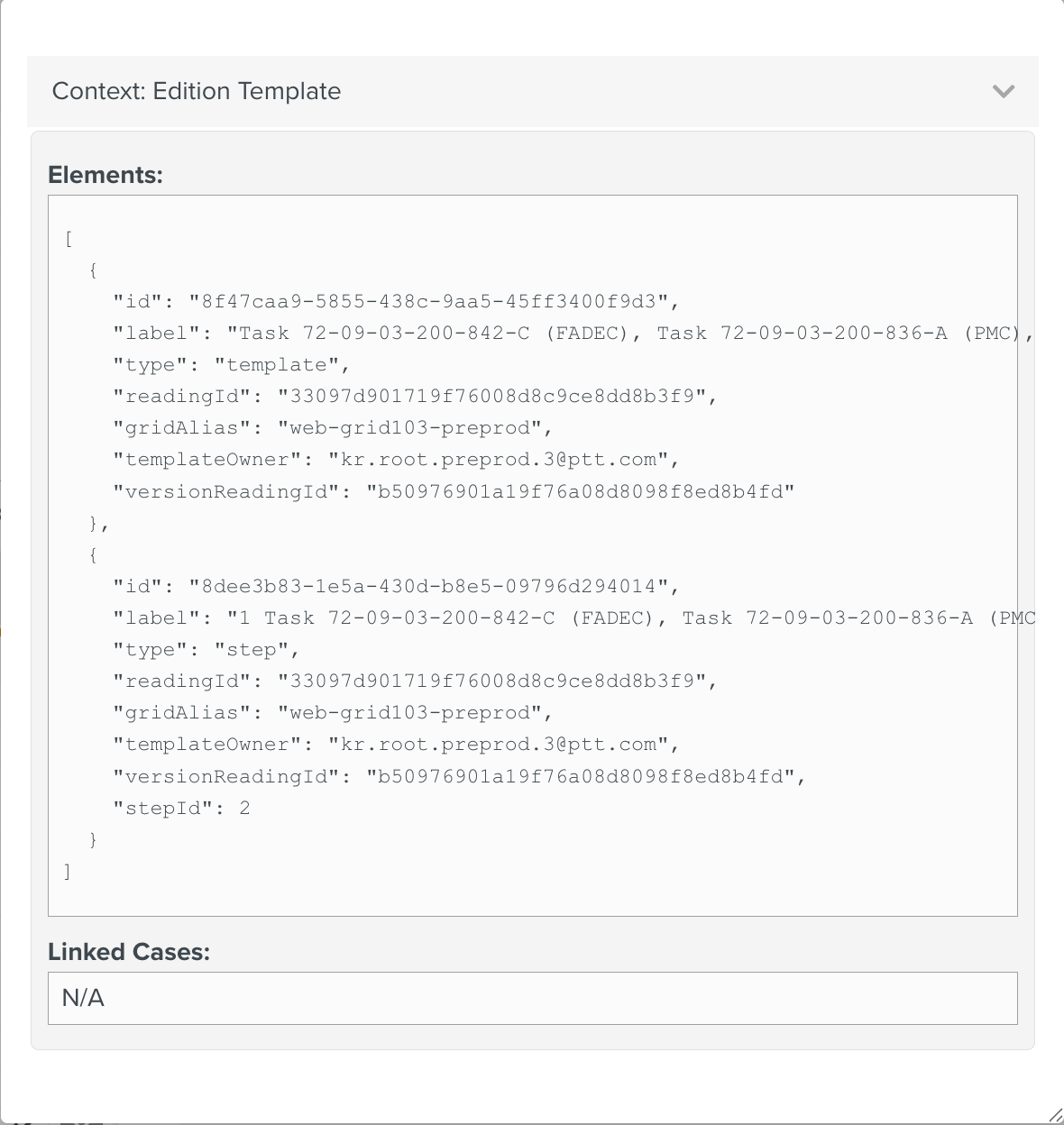Click the Linked Cases heading label
This screenshot has height=1125, width=1064.
coord(129,952)
